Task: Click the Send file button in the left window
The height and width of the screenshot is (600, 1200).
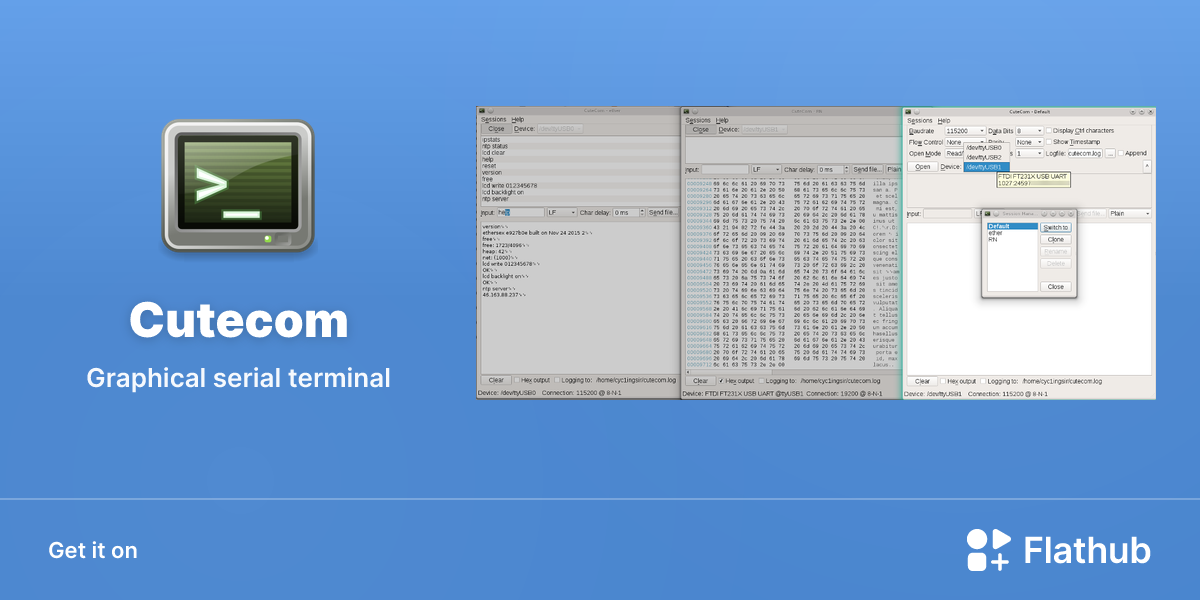Action: tap(662, 212)
